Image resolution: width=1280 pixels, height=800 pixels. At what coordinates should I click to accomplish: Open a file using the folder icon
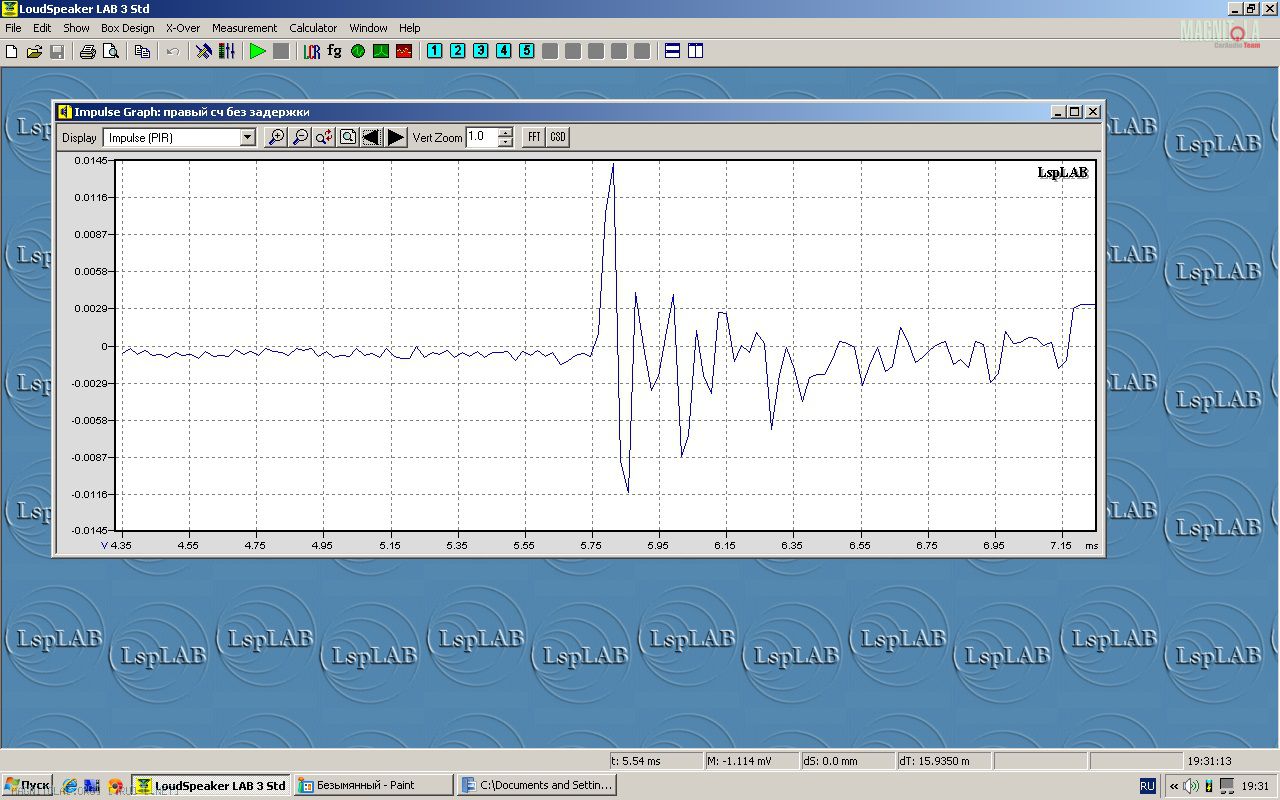[x=34, y=51]
